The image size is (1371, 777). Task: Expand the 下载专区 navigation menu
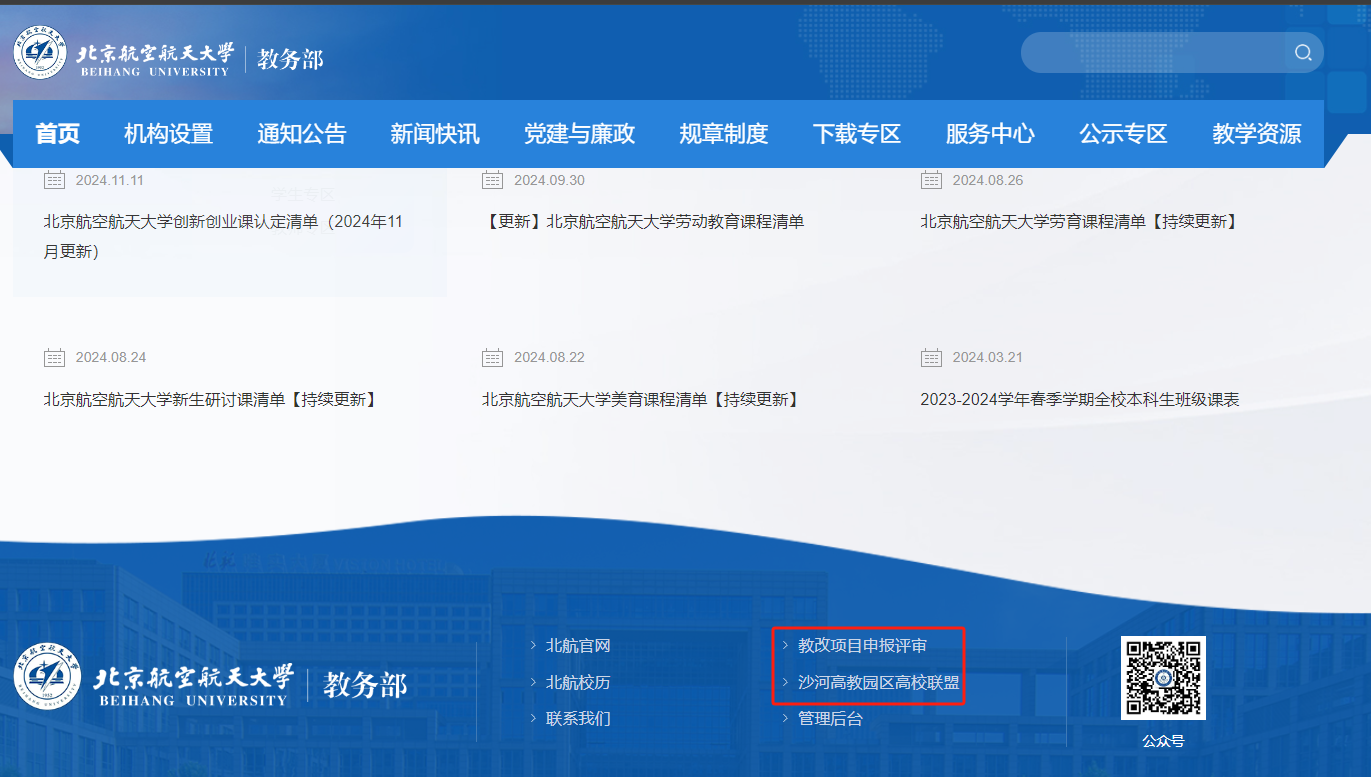point(857,134)
